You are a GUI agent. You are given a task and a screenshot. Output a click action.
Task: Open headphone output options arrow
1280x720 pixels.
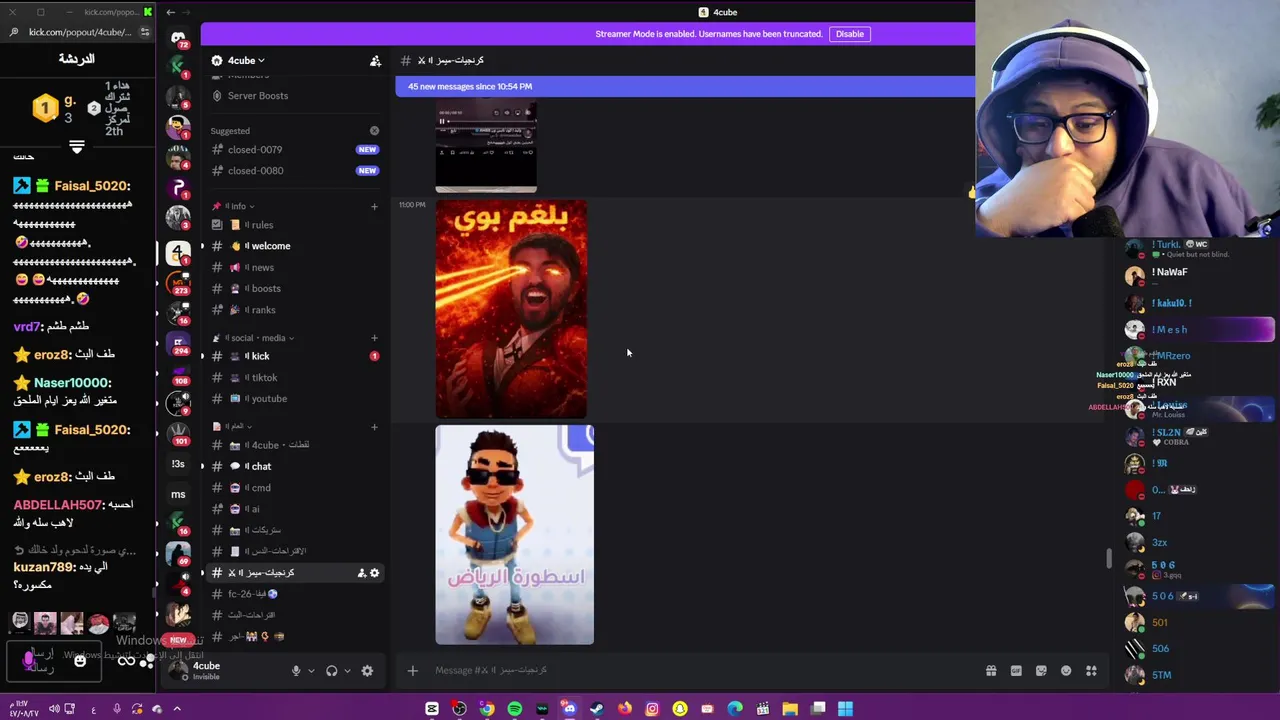[347, 671]
